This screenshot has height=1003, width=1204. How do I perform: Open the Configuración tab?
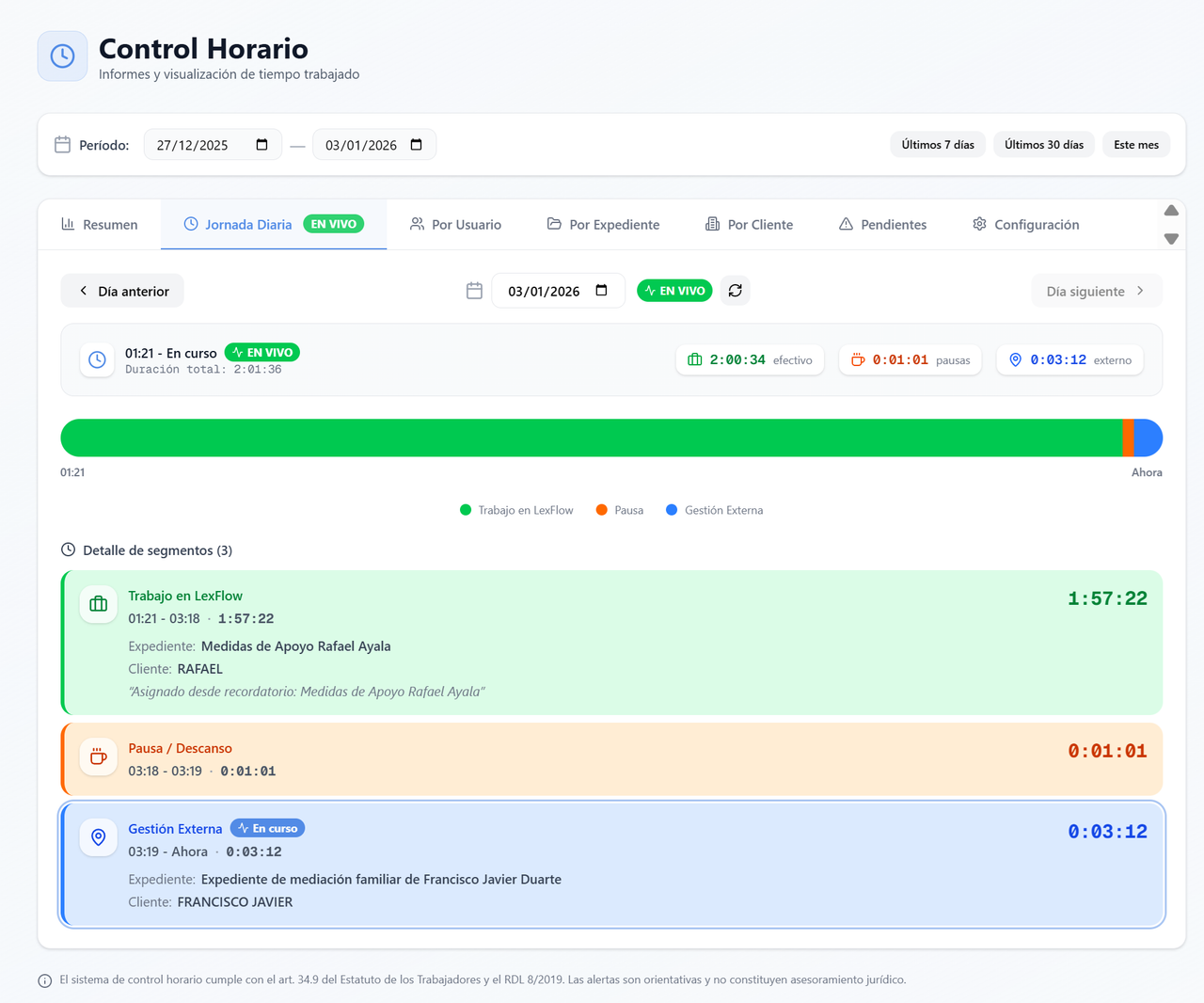click(x=1025, y=224)
